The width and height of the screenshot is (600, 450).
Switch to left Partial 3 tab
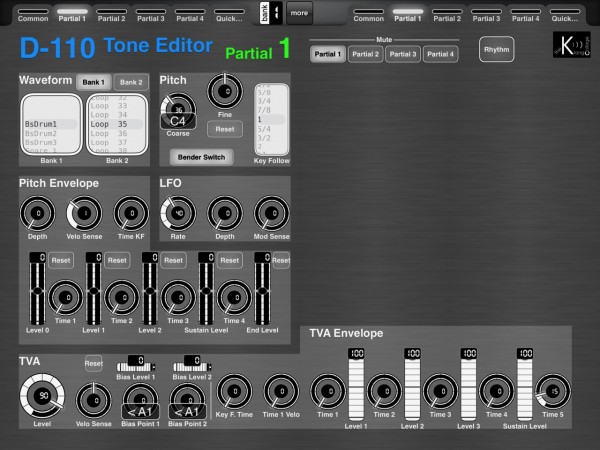tap(151, 15)
